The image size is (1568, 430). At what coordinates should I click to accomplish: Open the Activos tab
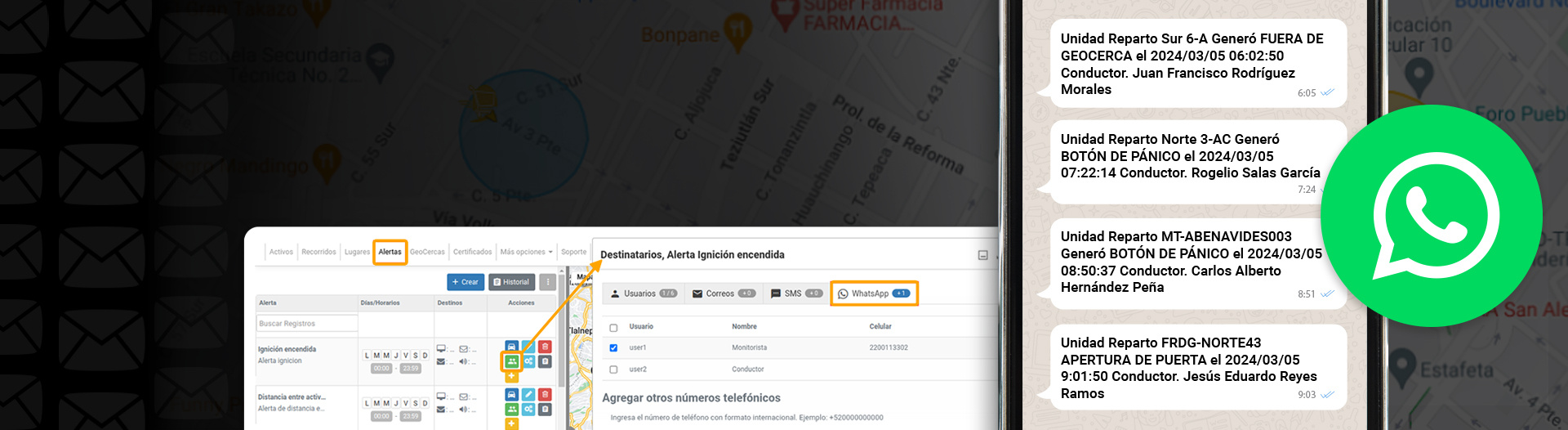[281, 252]
